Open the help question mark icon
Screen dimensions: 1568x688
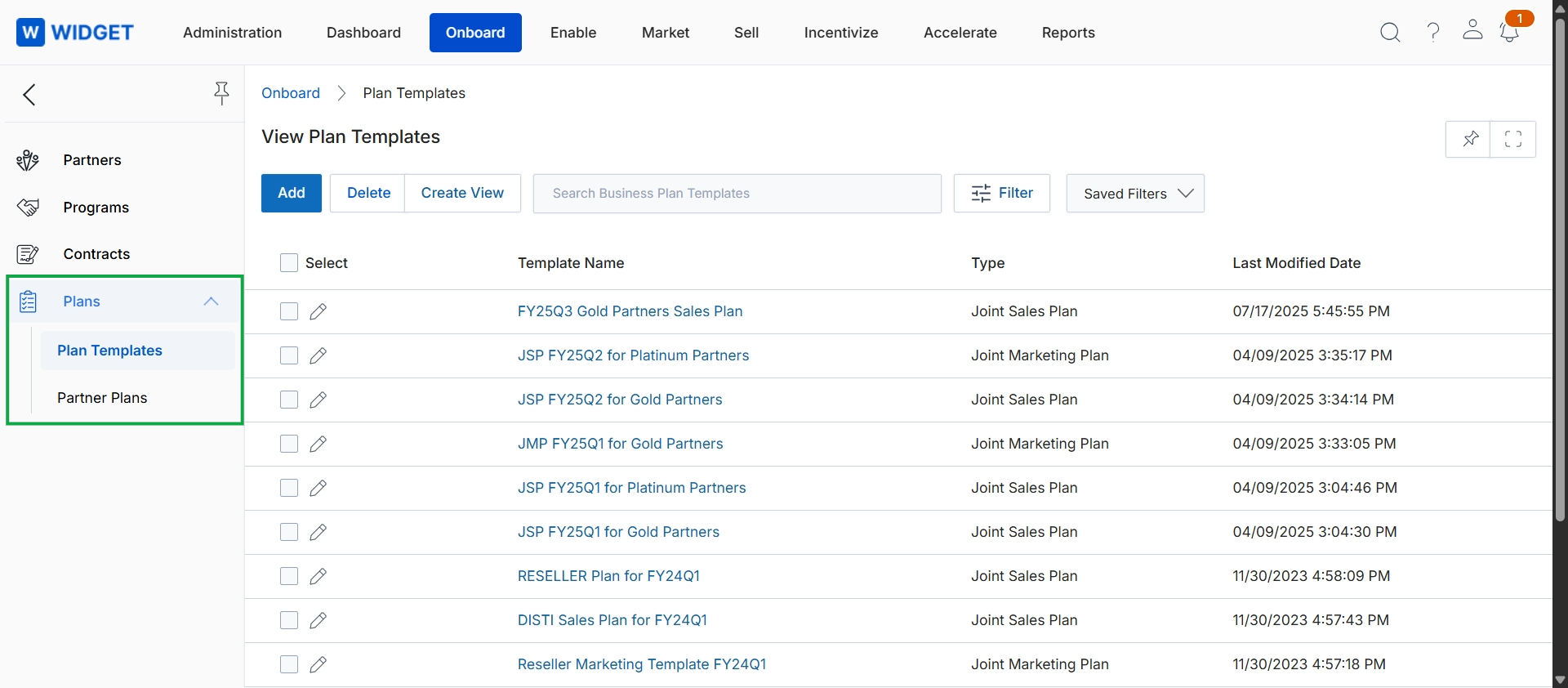pyautogui.click(x=1433, y=33)
